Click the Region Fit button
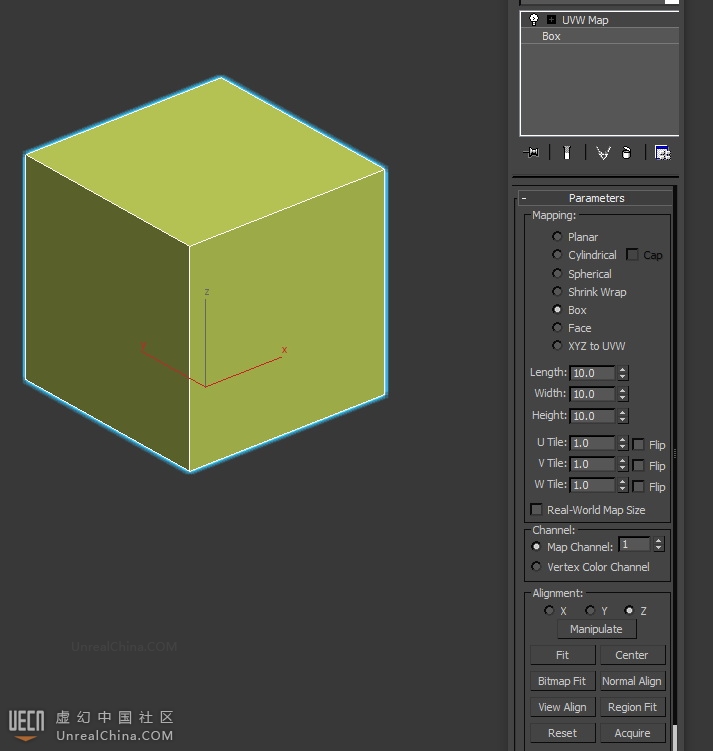 point(632,707)
